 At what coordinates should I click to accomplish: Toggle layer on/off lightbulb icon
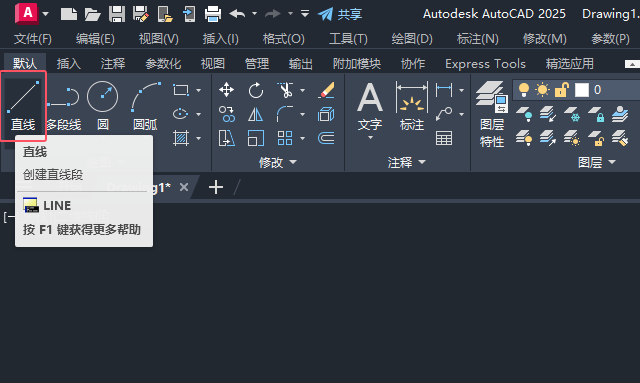pyautogui.click(x=523, y=89)
